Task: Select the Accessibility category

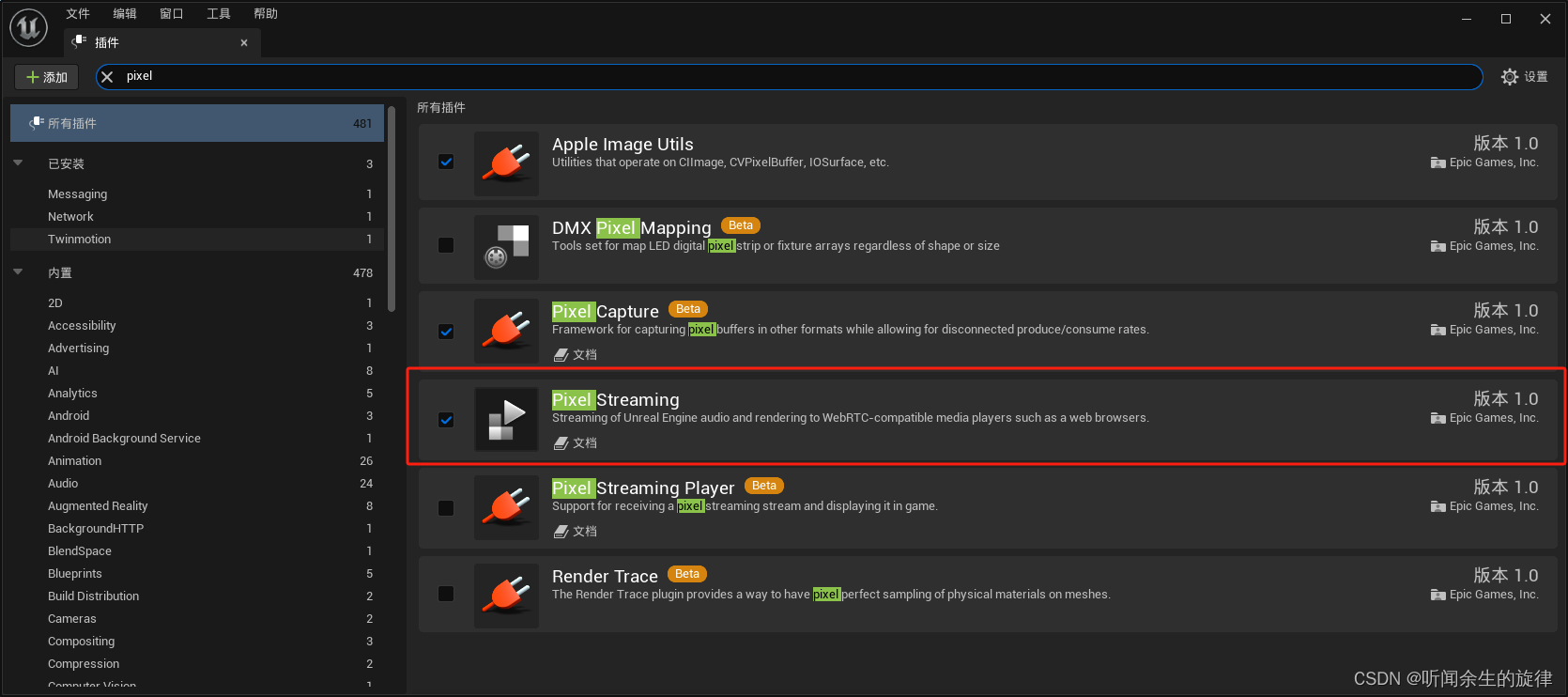Action: pos(197,325)
